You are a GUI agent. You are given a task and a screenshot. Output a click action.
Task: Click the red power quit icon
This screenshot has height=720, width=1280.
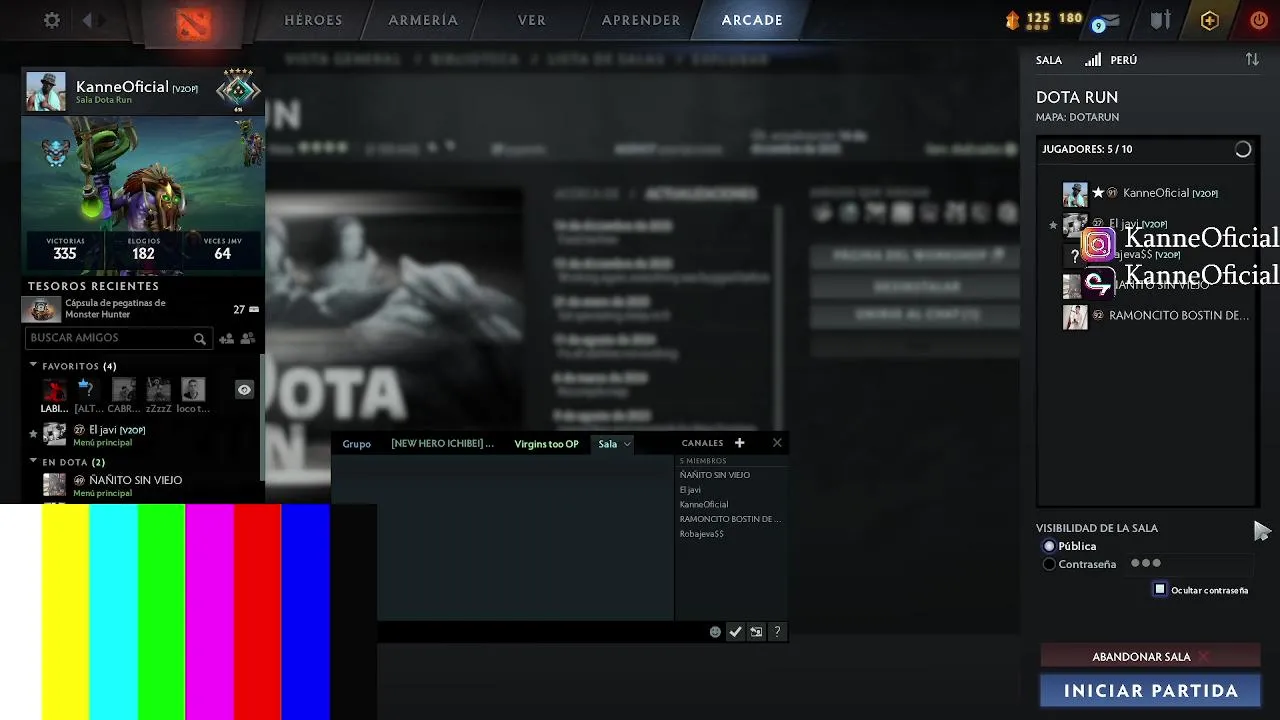(x=1259, y=20)
